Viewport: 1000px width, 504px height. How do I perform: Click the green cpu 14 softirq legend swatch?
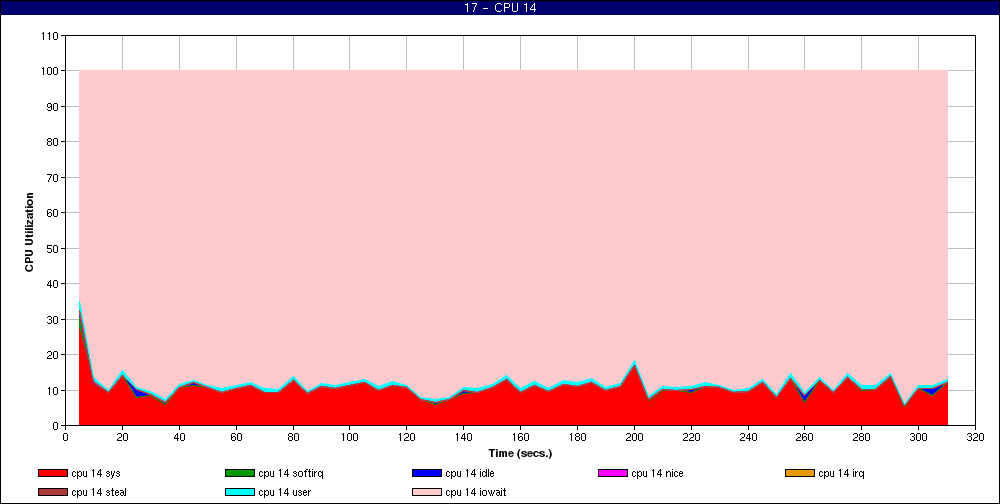(x=240, y=473)
